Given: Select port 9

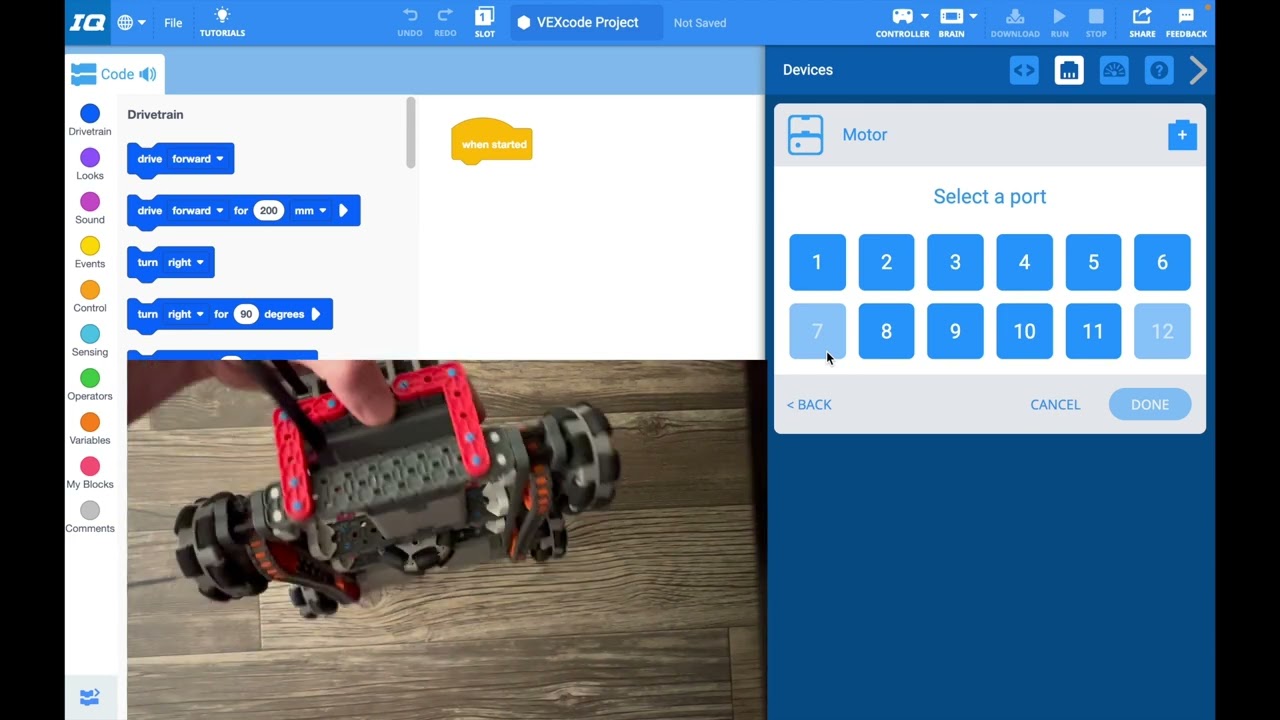Looking at the screenshot, I should click(955, 331).
